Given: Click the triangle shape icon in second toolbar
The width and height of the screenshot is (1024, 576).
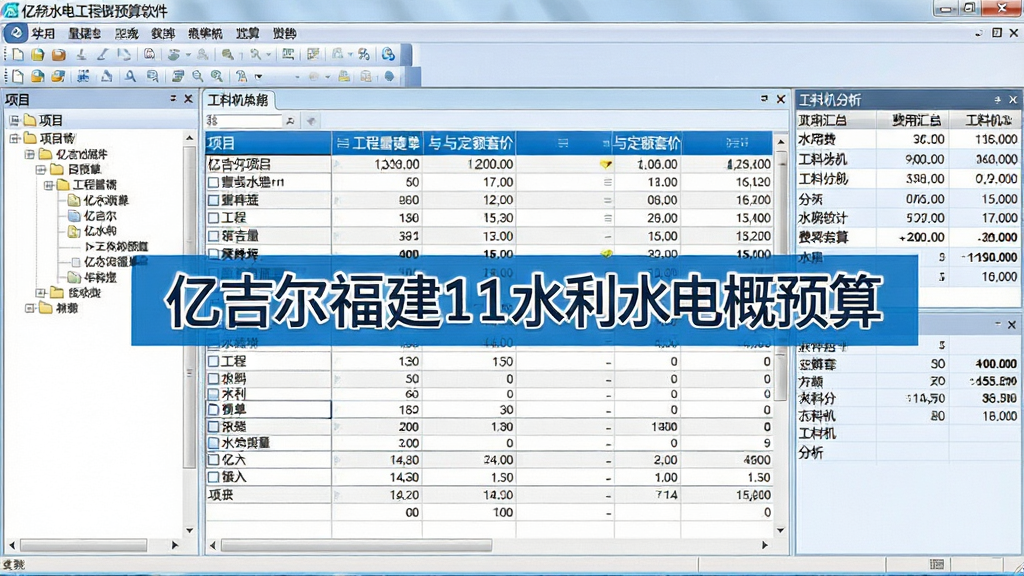Looking at the screenshot, I should (106, 76).
